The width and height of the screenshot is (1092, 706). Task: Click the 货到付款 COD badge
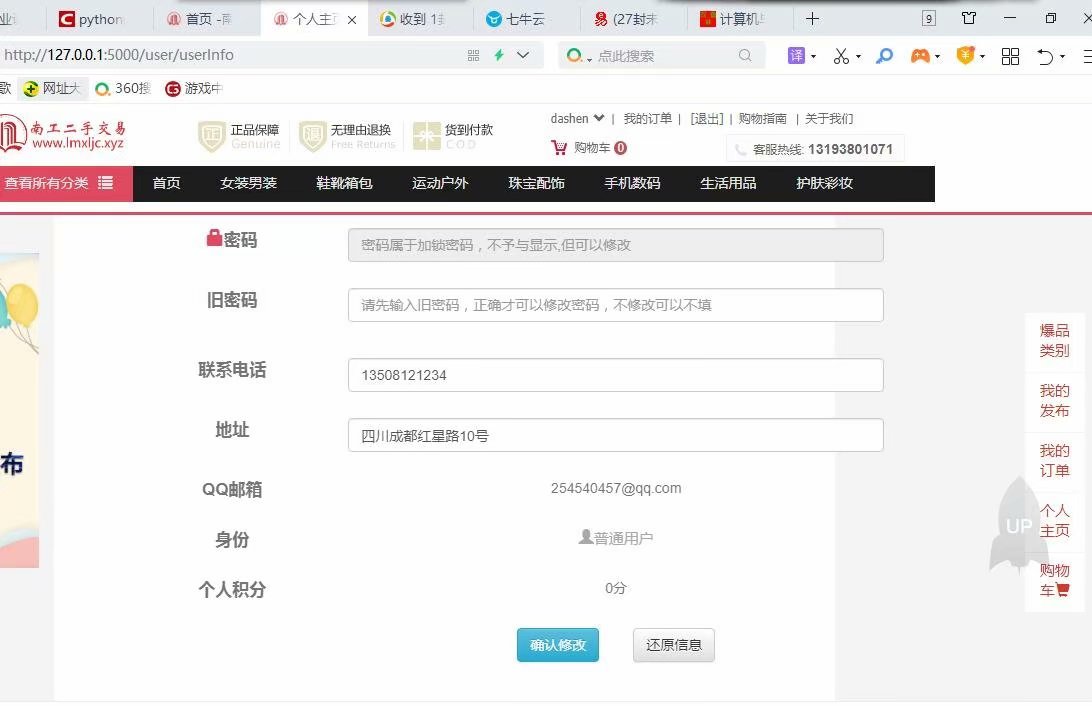[x=453, y=136]
